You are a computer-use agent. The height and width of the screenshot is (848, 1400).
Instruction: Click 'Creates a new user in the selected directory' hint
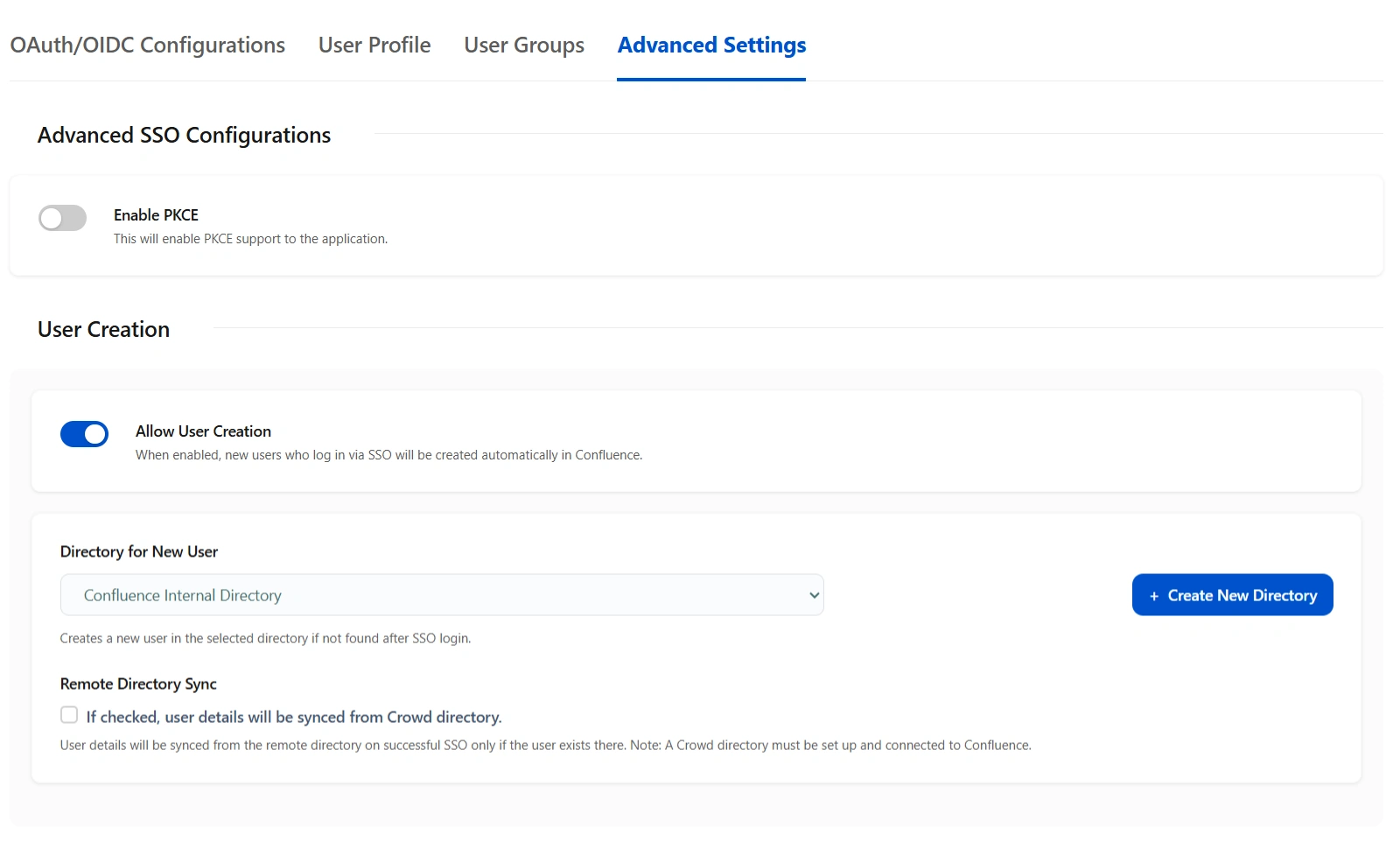(265, 639)
